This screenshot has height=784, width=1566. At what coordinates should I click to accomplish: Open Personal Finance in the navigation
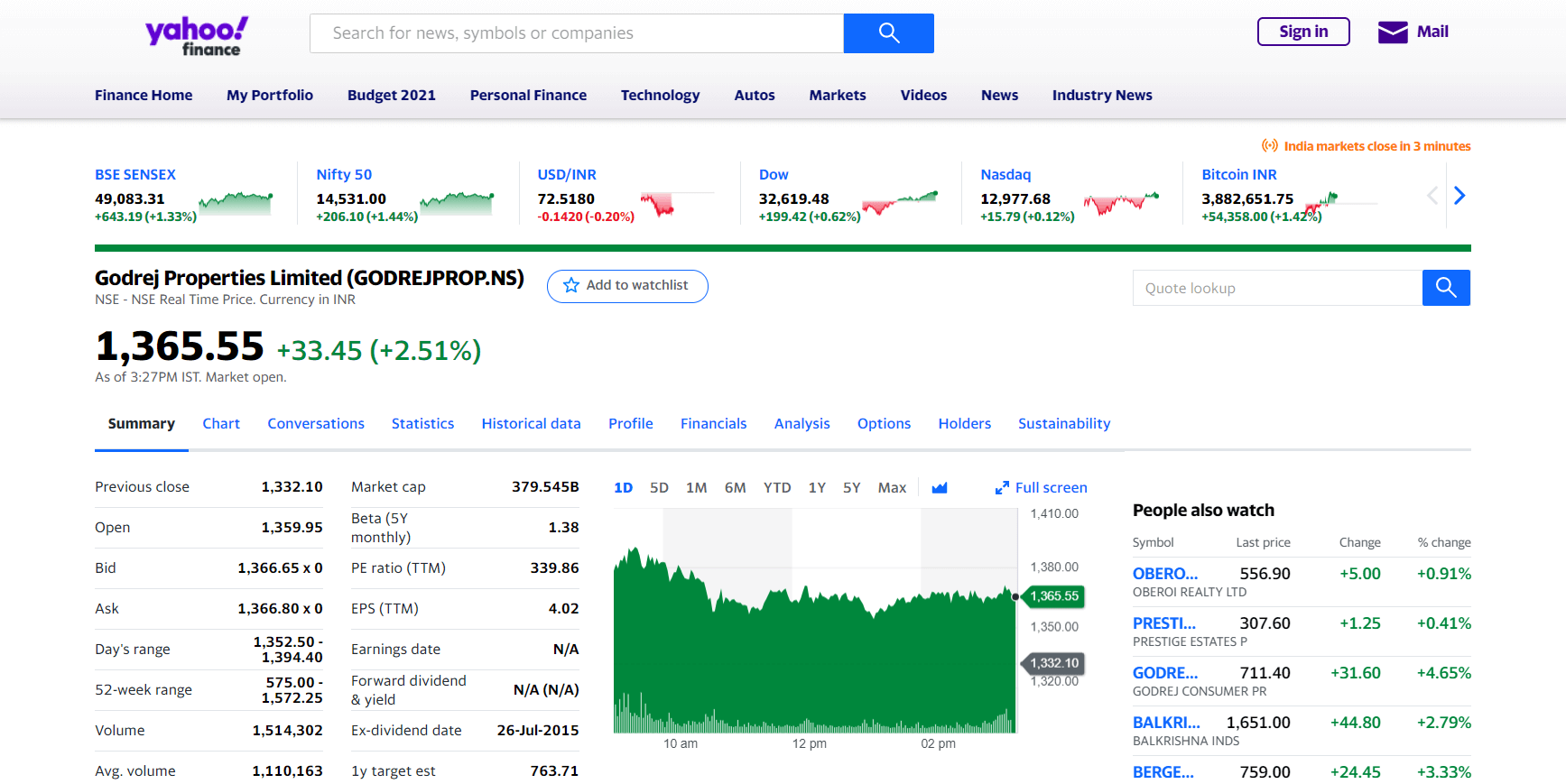(528, 96)
